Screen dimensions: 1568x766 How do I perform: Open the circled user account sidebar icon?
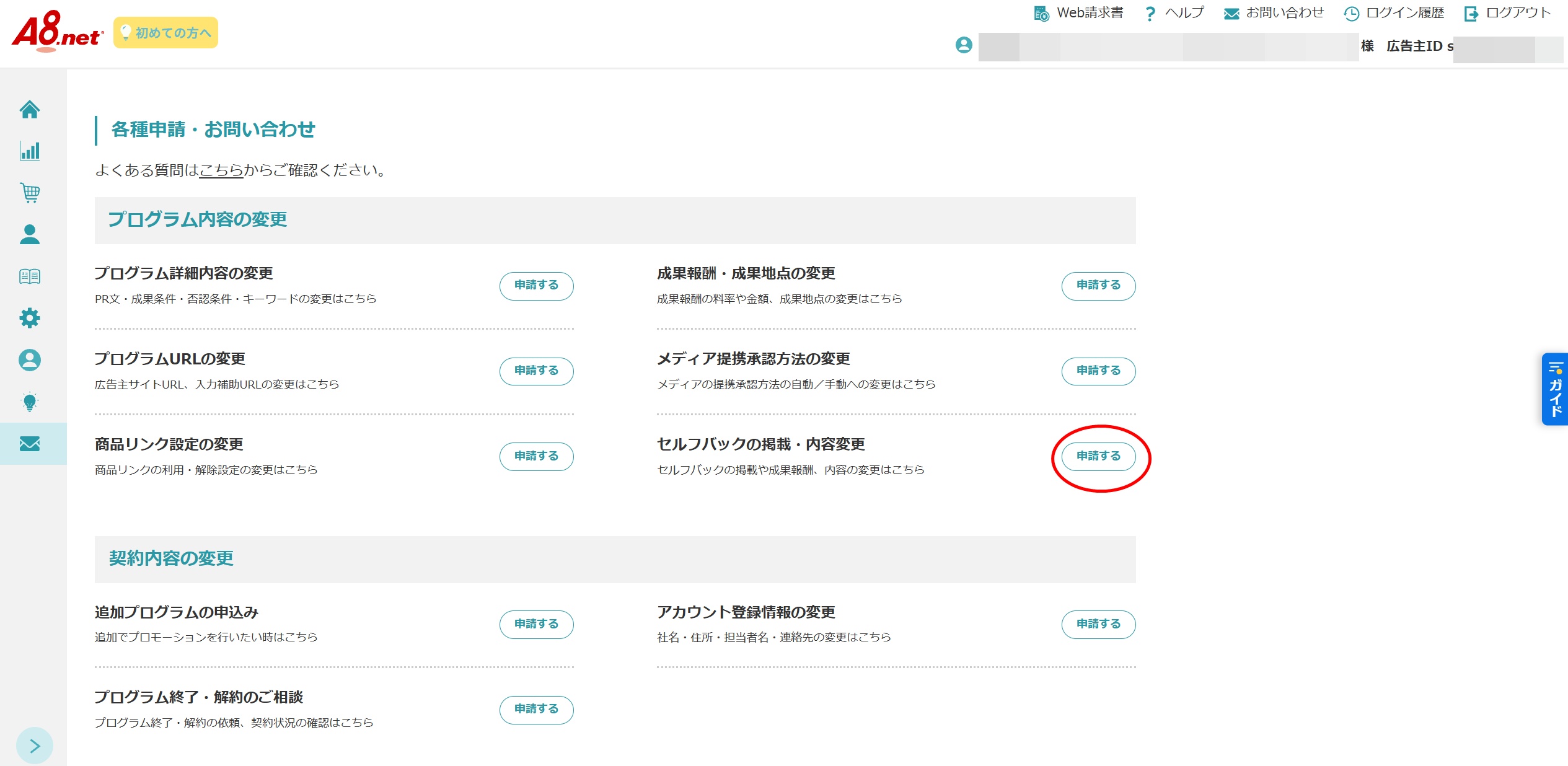tap(30, 360)
